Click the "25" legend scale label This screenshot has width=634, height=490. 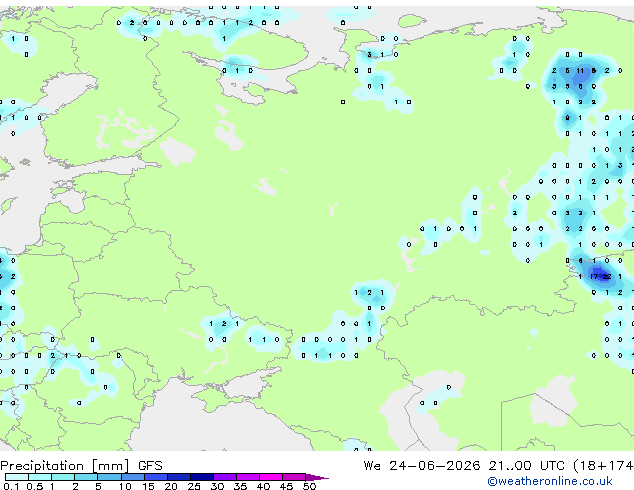[194, 486]
